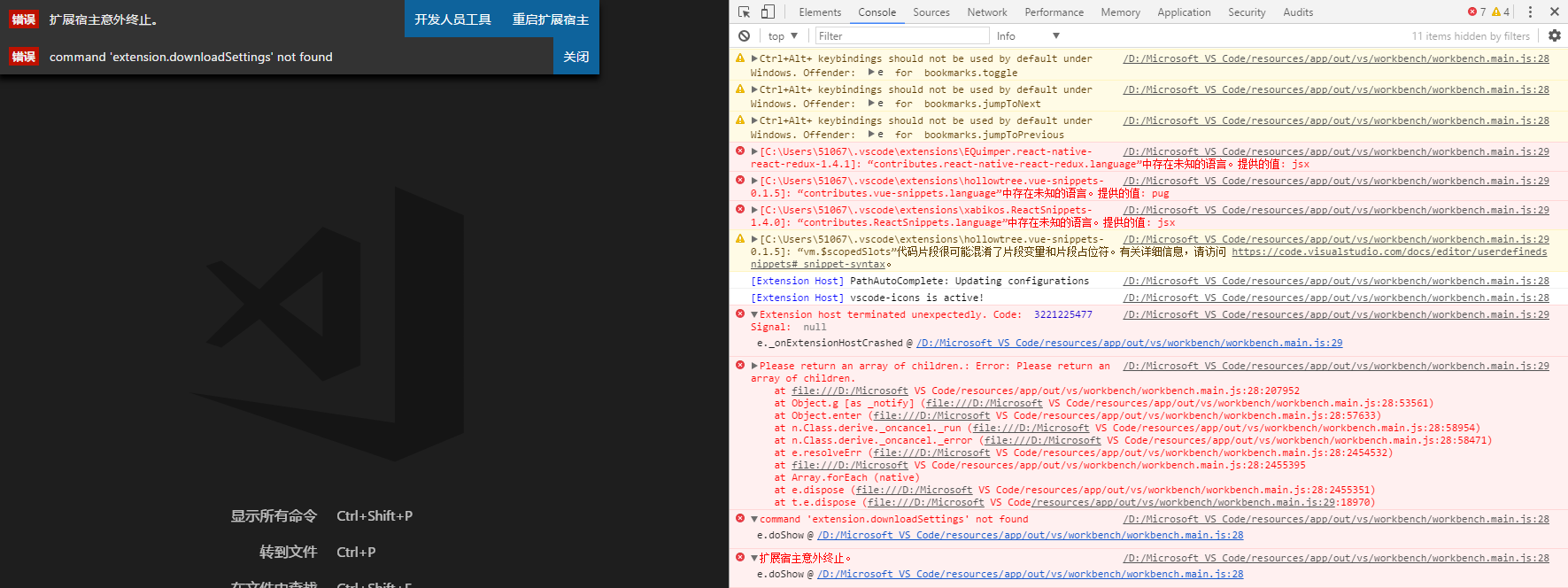This screenshot has height=588, width=1568.
Task: Click the error icon of pug language entry
Action: click(740, 180)
